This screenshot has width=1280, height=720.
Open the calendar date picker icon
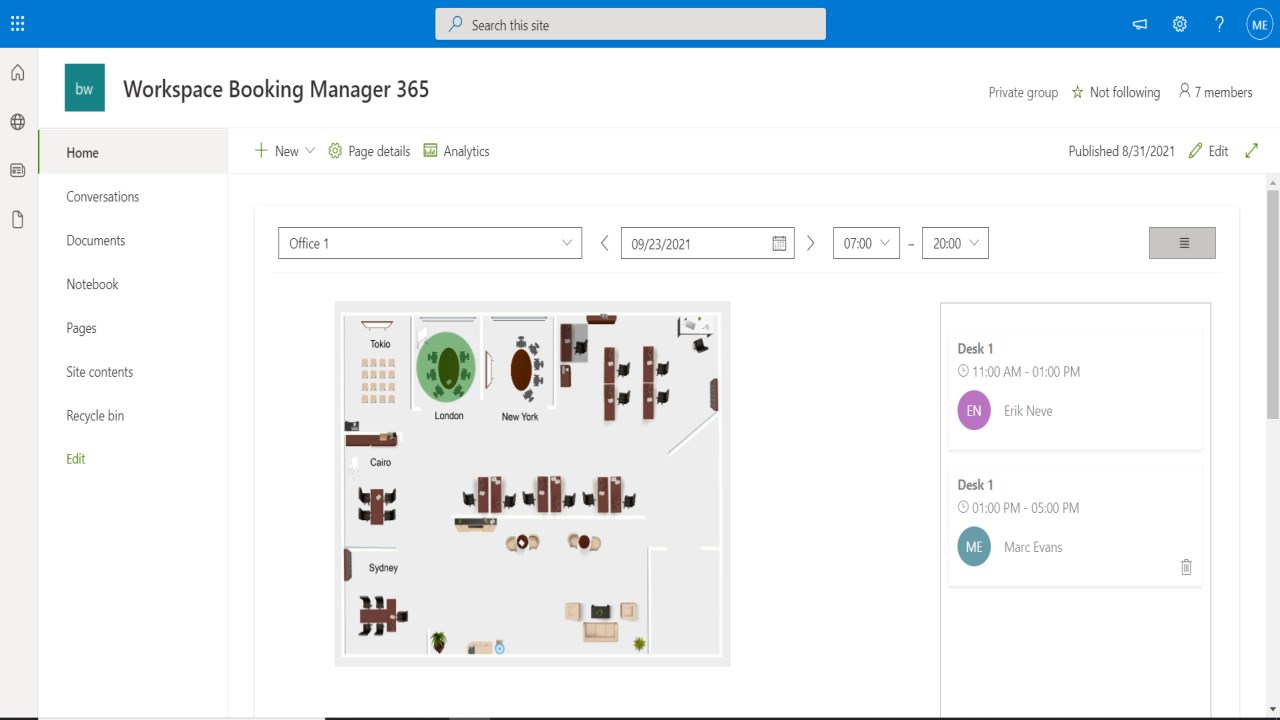[779, 243]
